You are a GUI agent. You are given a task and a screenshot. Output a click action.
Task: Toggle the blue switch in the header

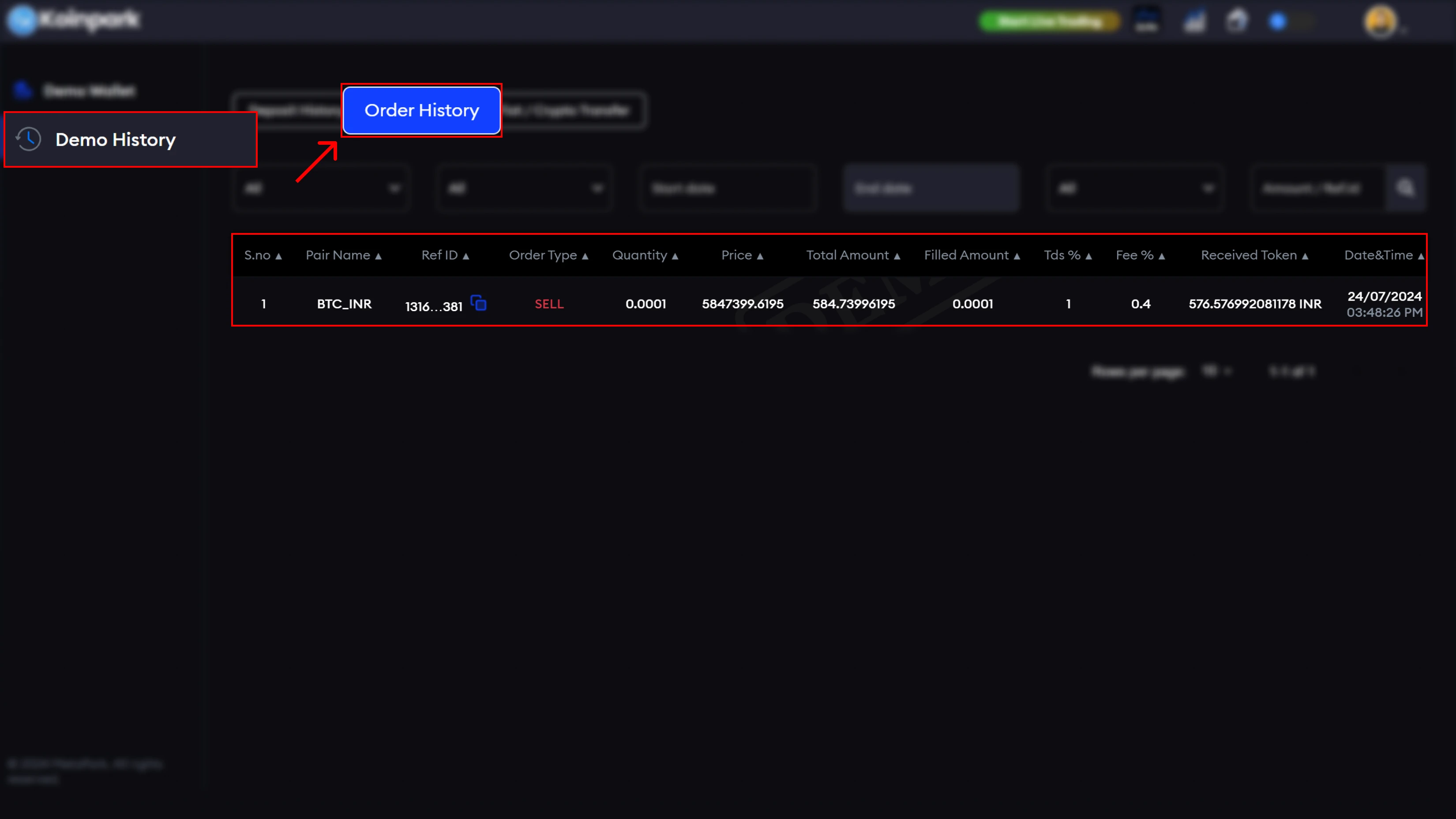pyautogui.click(x=1291, y=22)
